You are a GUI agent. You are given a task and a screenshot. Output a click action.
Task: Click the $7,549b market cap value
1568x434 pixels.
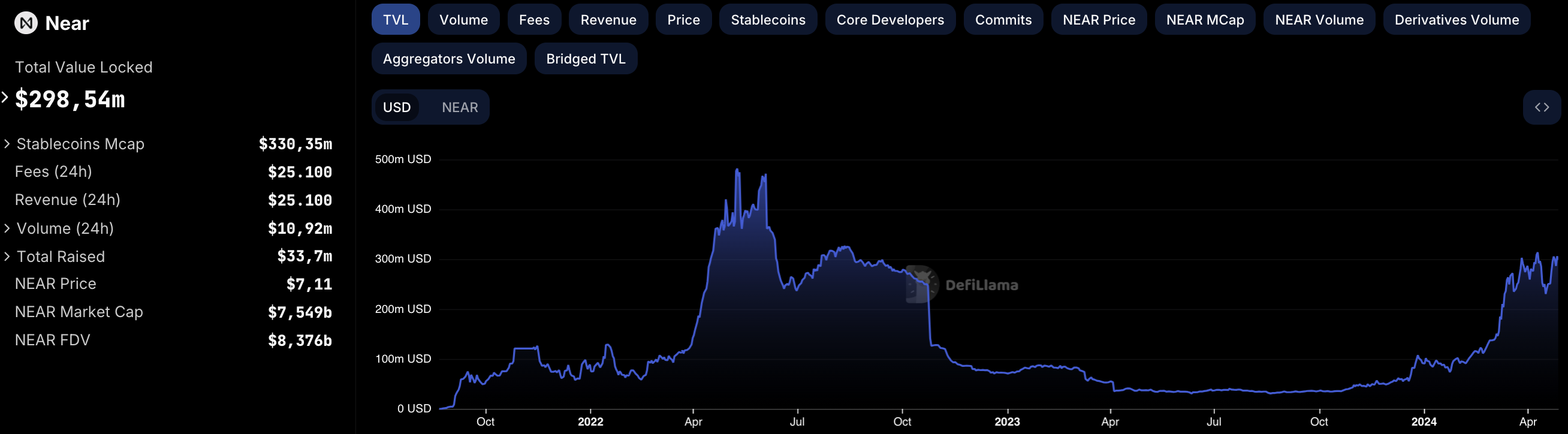300,312
